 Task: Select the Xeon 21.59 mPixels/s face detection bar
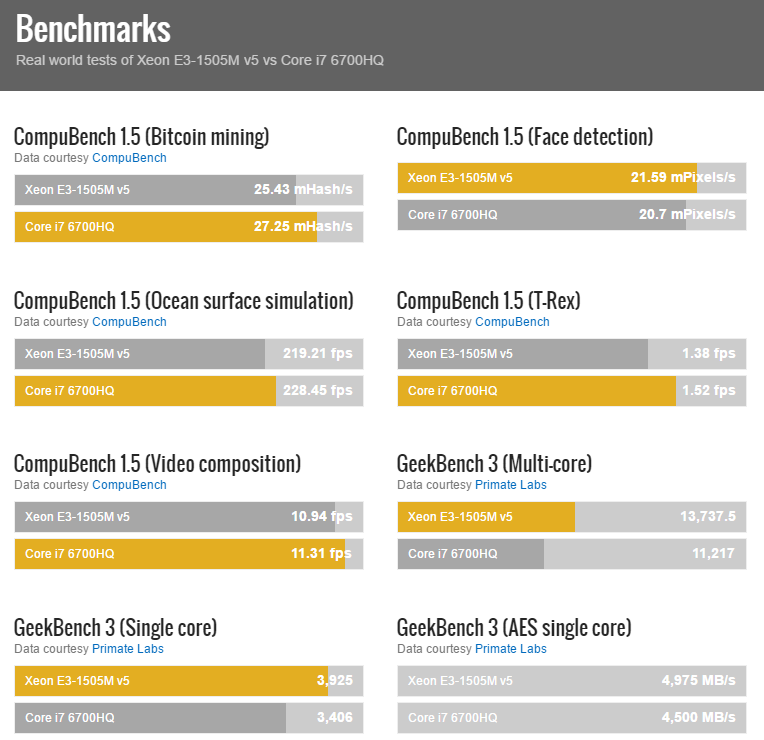(x=571, y=178)
